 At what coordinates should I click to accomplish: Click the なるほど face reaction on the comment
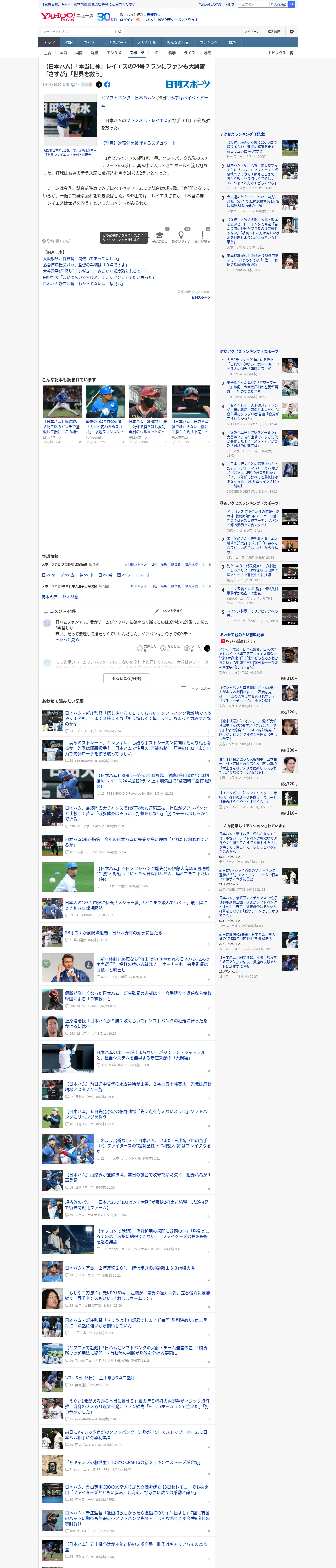click(x=170, y=648)
